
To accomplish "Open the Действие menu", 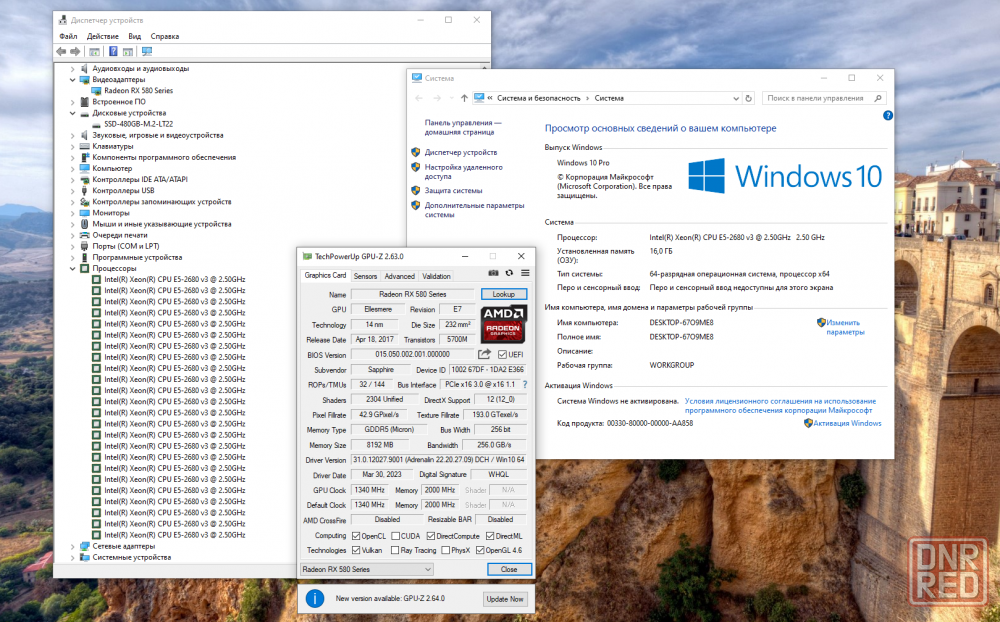I will point(103,36).
